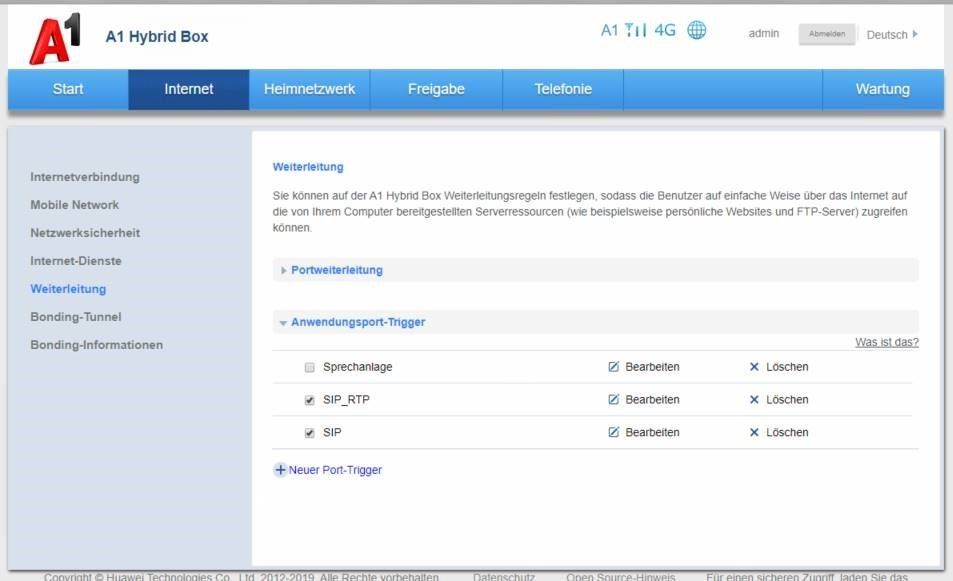The height and width of the screenshot is (581, 953).
Task: Switch to the Heimnetzwerk tab
Action: tap(309, 89)
